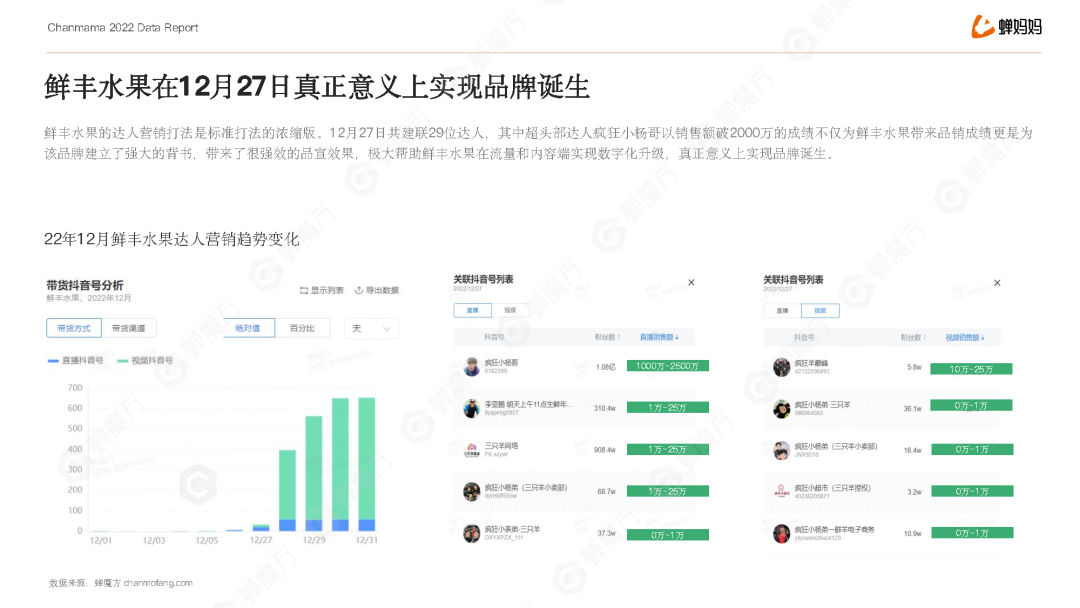The height and width of the screenshot is (608, 1080).
Task: Click the 12/29 bar in chart
Action: click(314, 473)
